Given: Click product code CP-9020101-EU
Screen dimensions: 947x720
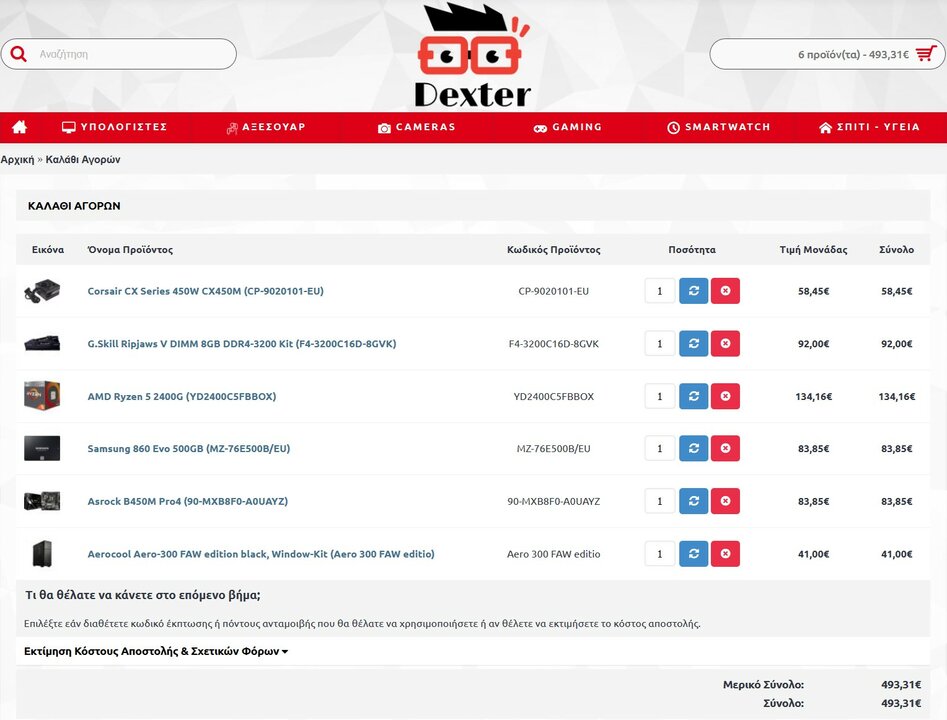Looking at the screenshot, I should (x=553, y=291).
